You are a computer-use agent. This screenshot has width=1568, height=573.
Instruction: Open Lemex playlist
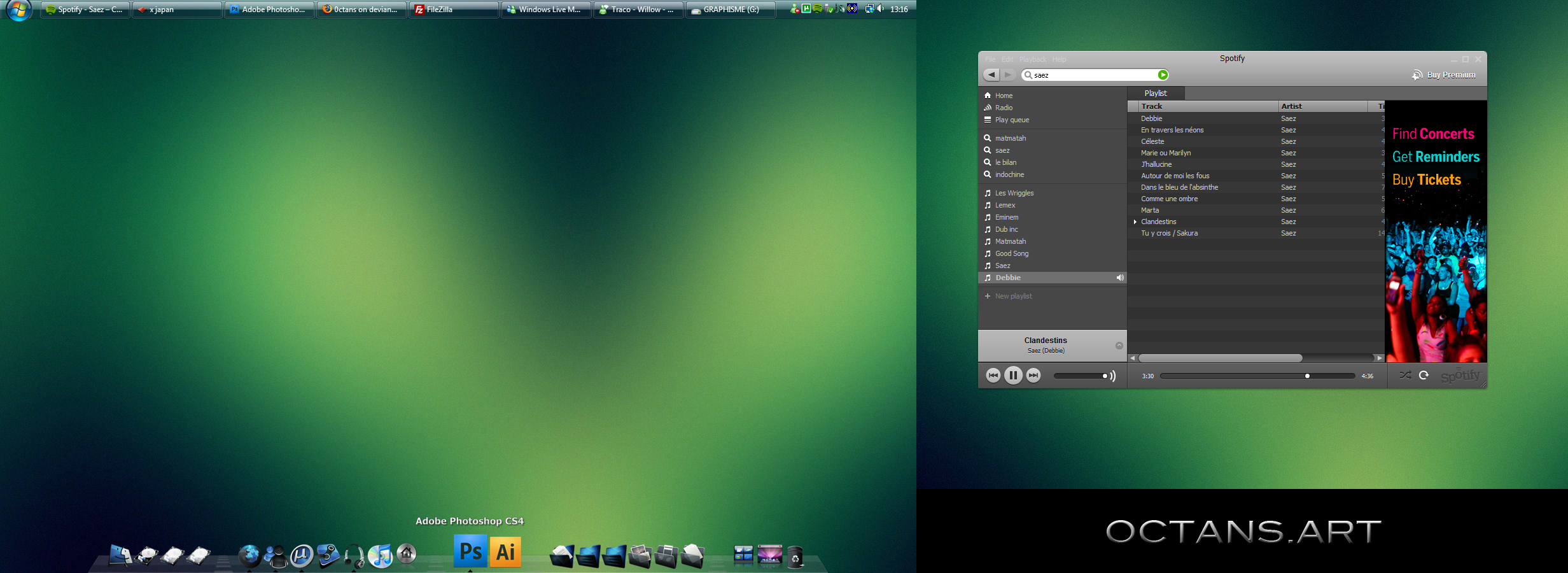[x=1005, y=205]
